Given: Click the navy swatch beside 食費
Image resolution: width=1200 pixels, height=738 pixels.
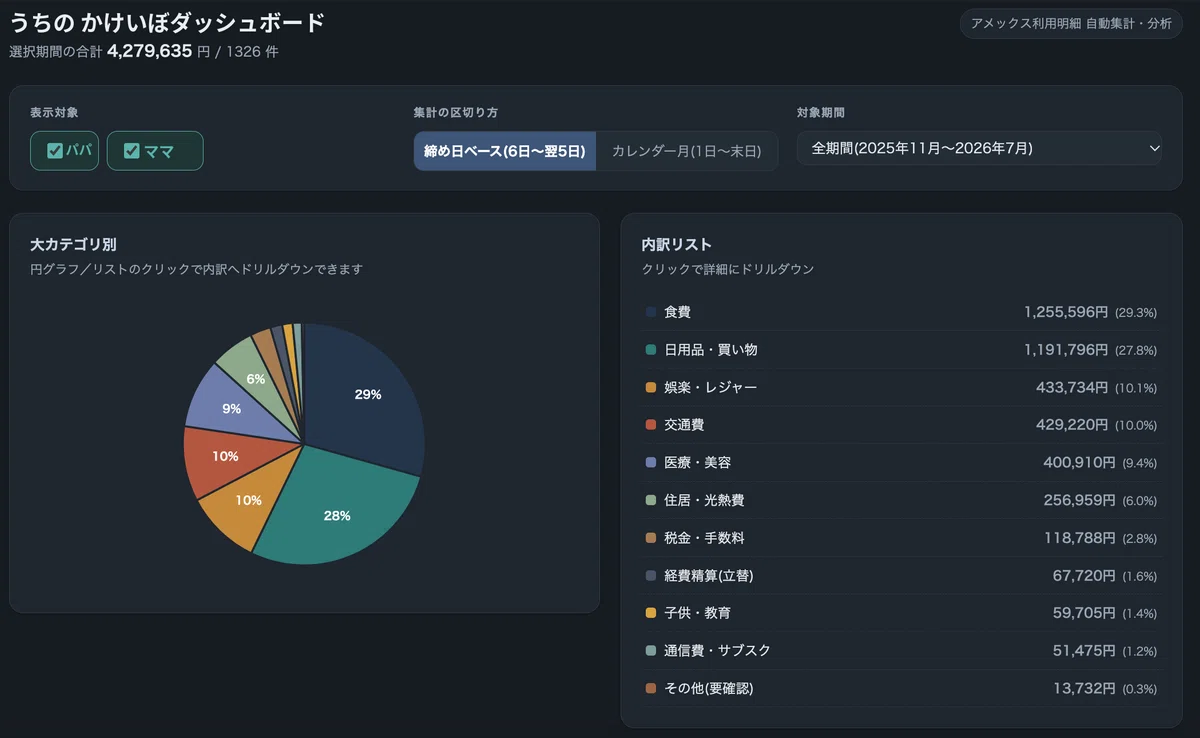Looking at the screenshot, I should click(x=651, y=312).
